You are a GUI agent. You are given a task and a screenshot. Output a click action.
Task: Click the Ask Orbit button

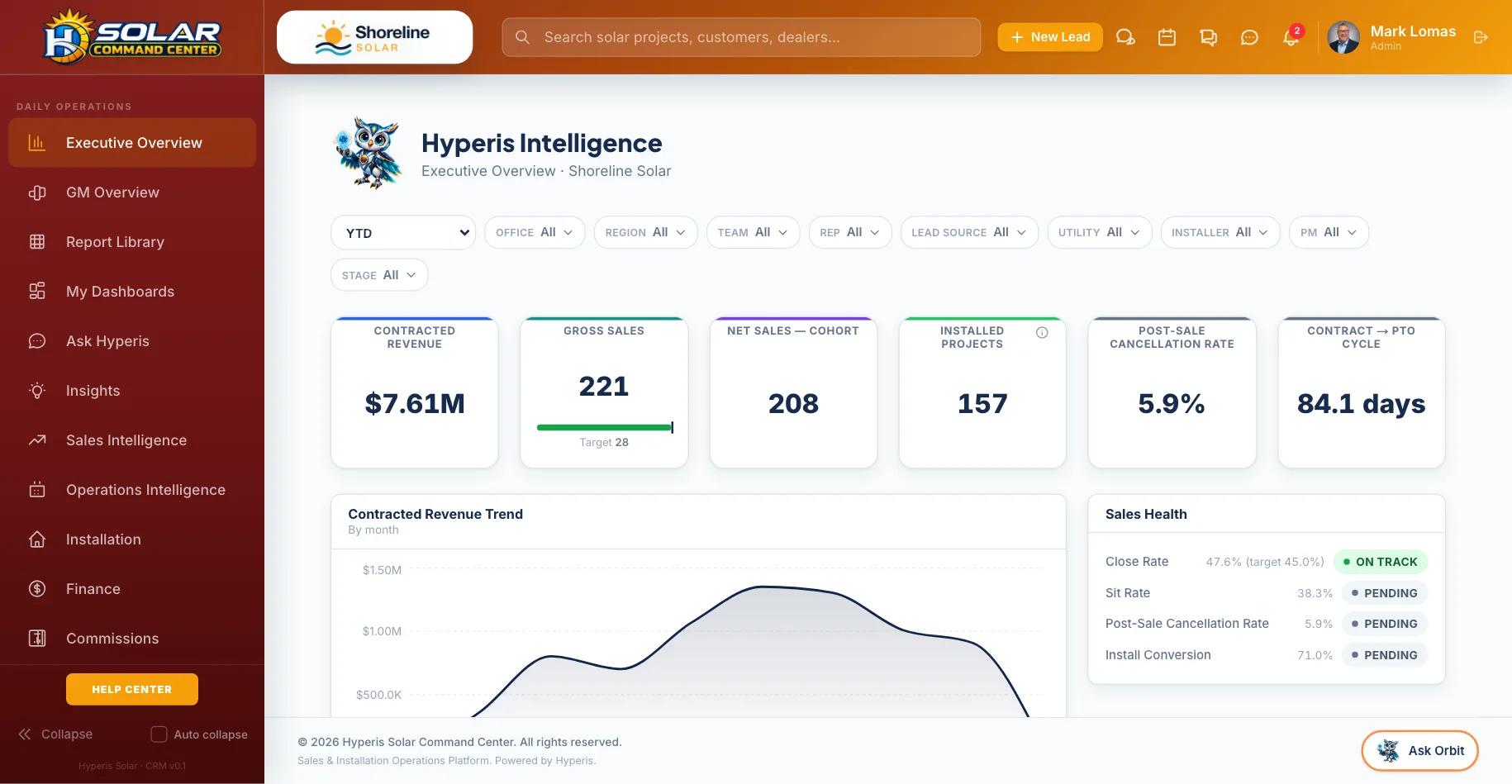coord(1419,750)
